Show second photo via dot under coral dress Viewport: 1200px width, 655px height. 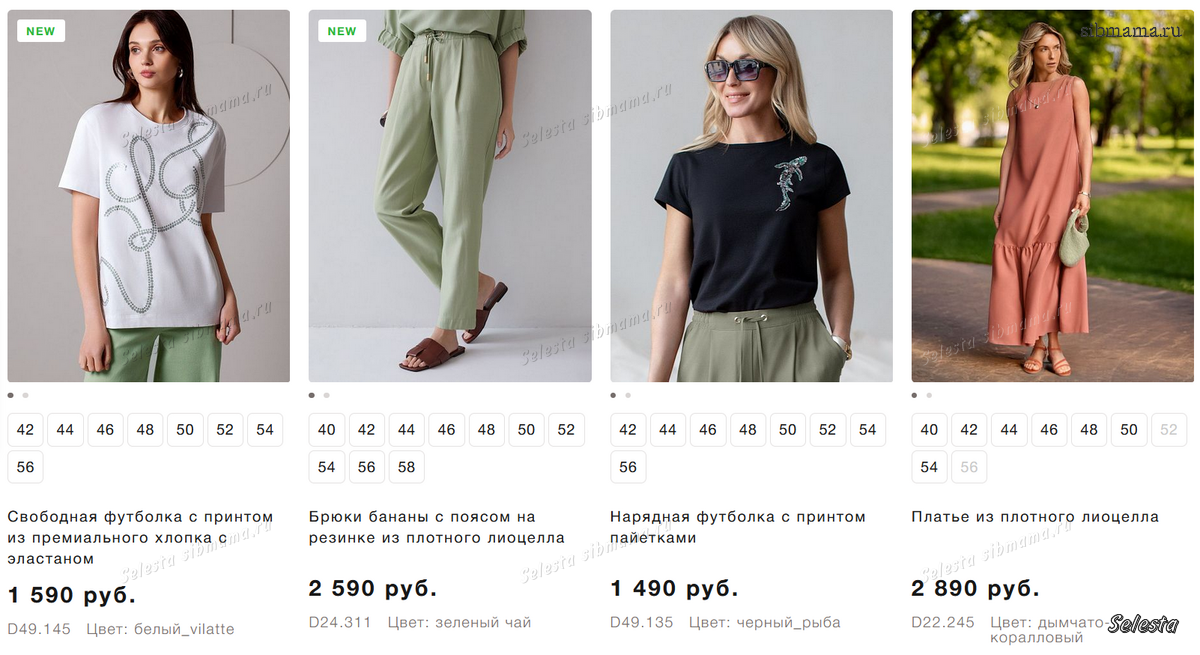pyautogui.click(x=929, y=395)
